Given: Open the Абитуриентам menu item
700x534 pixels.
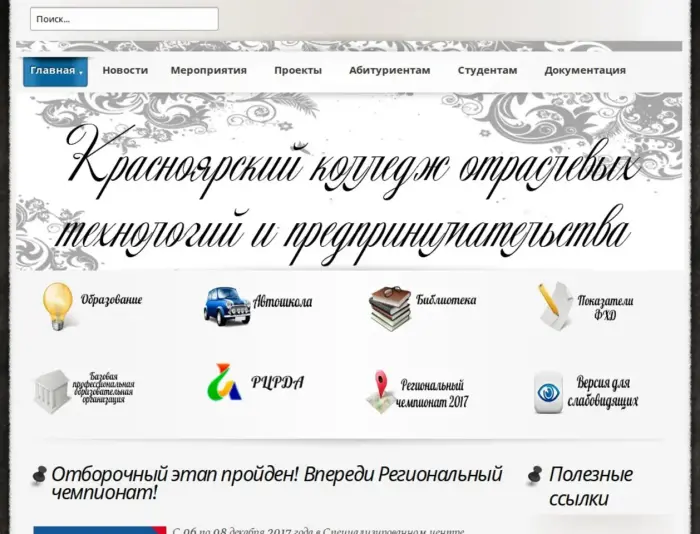Looking at the screenshot, I should pyautogui.click(x=389, y=71).
